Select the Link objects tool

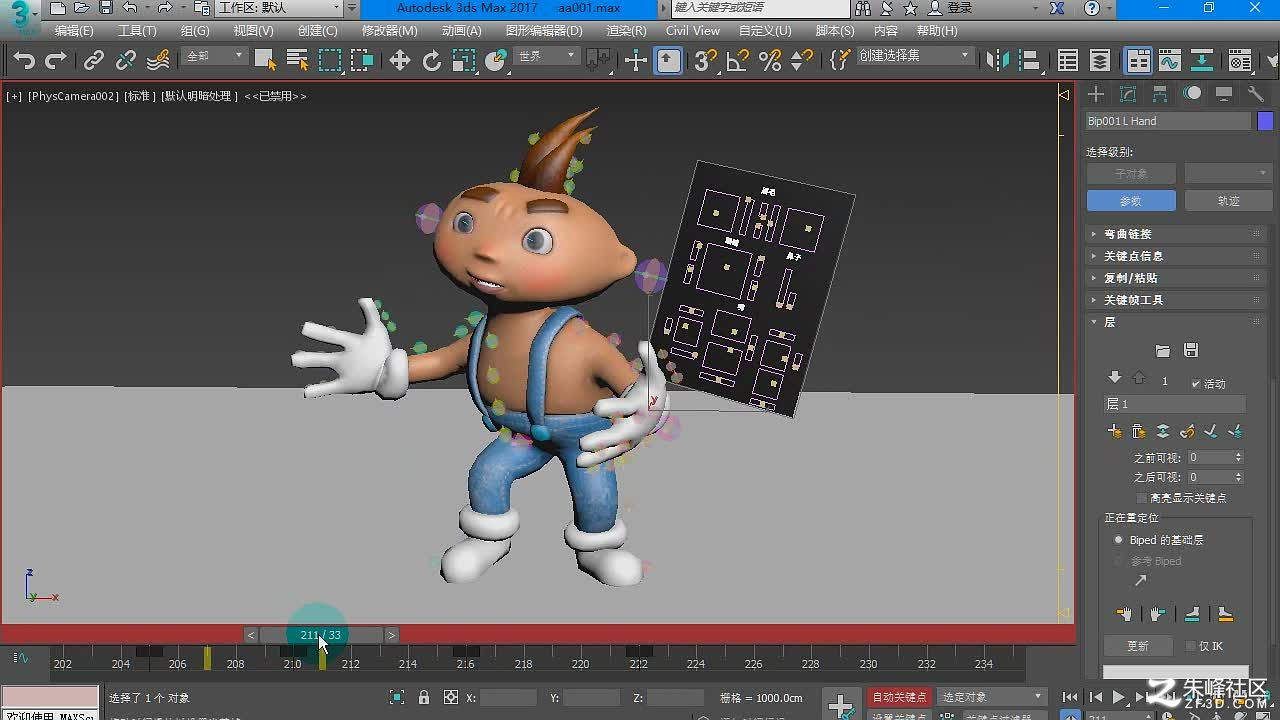94,61
